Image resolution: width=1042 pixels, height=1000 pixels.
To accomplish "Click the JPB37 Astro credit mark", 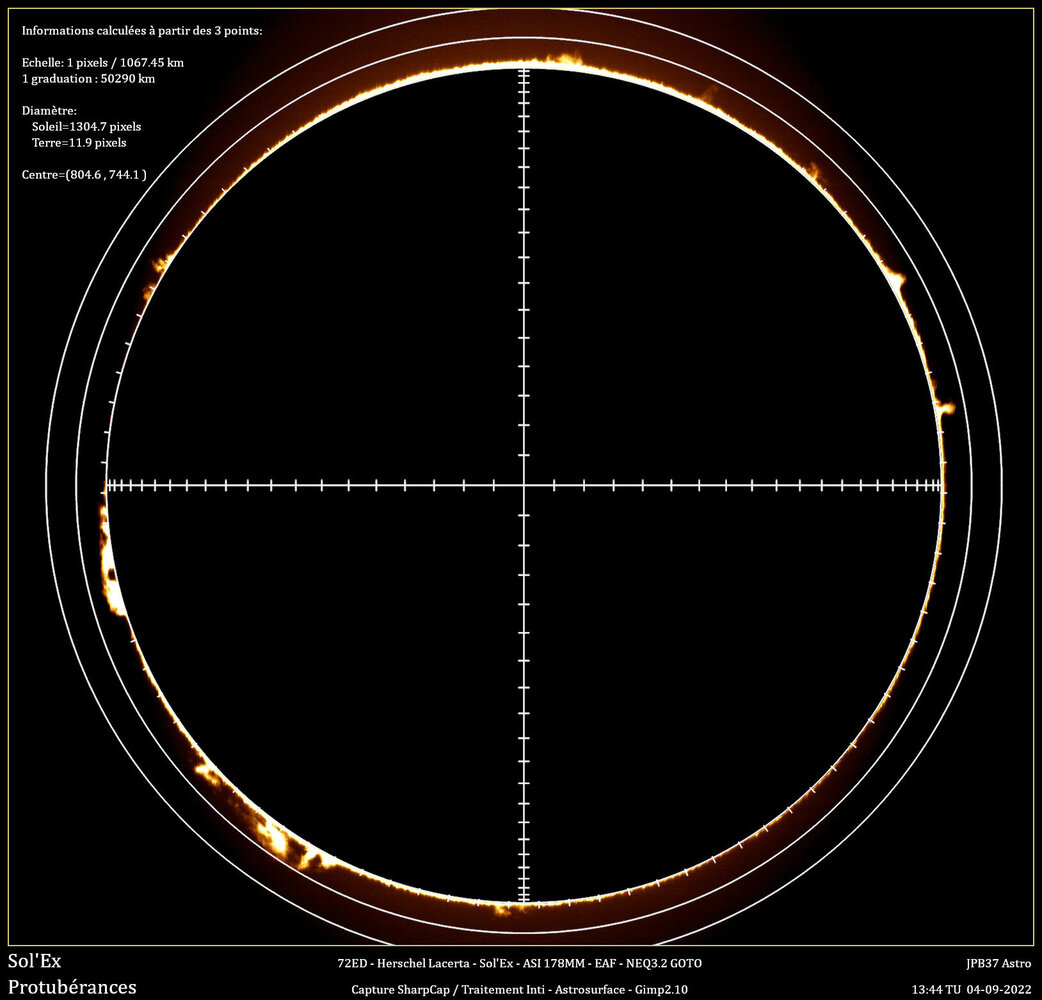I will tap(1000, 961).
